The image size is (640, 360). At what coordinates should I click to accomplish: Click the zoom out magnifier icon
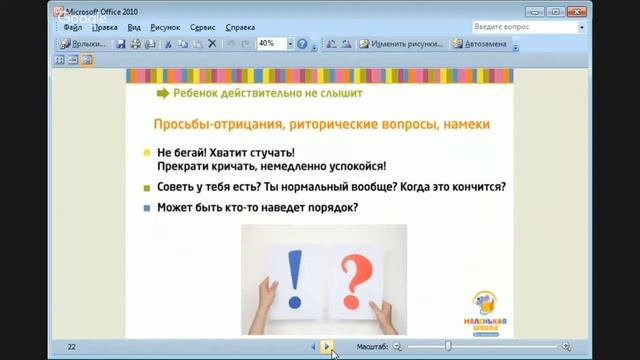tap(397, 347)
